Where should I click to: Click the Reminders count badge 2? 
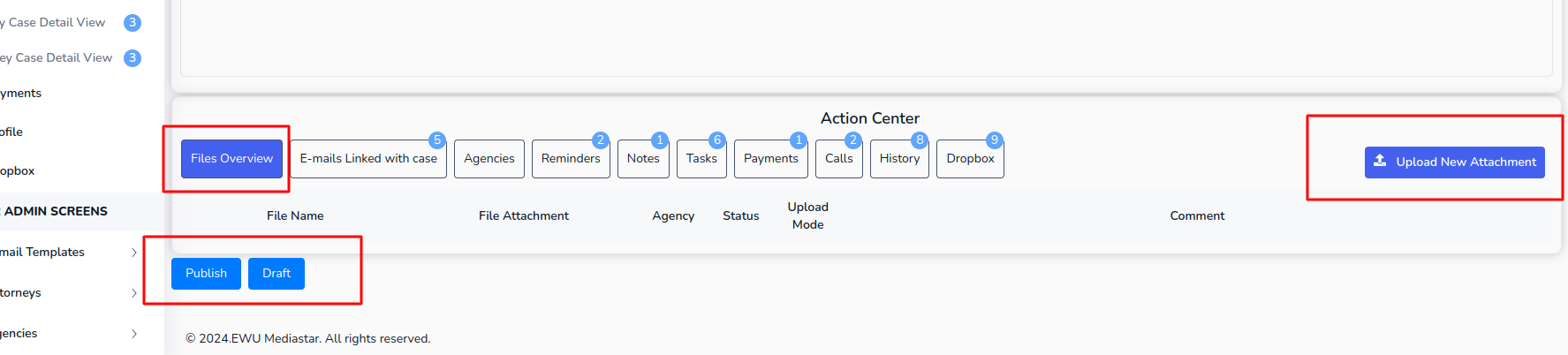[x=601, y=140]
